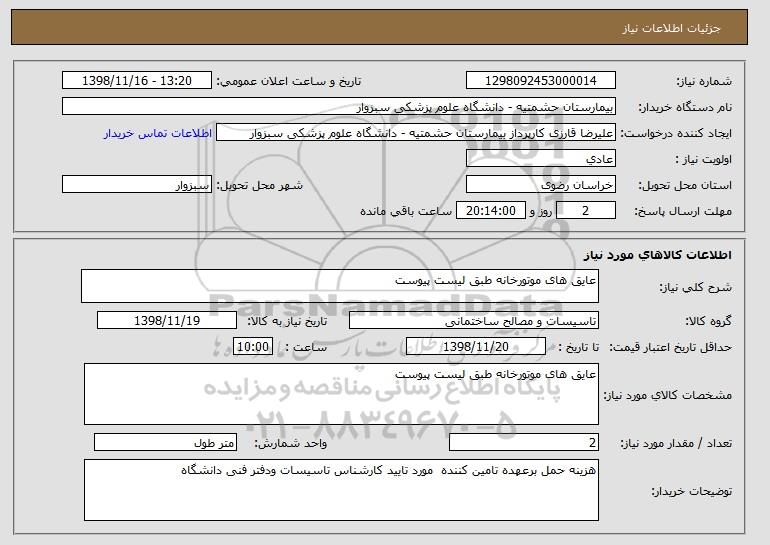The width and height of the screenshot is (770, 545).
Task: Select the شماره نیاز field 1298092453000014
Action: click(x=541, y=81)
